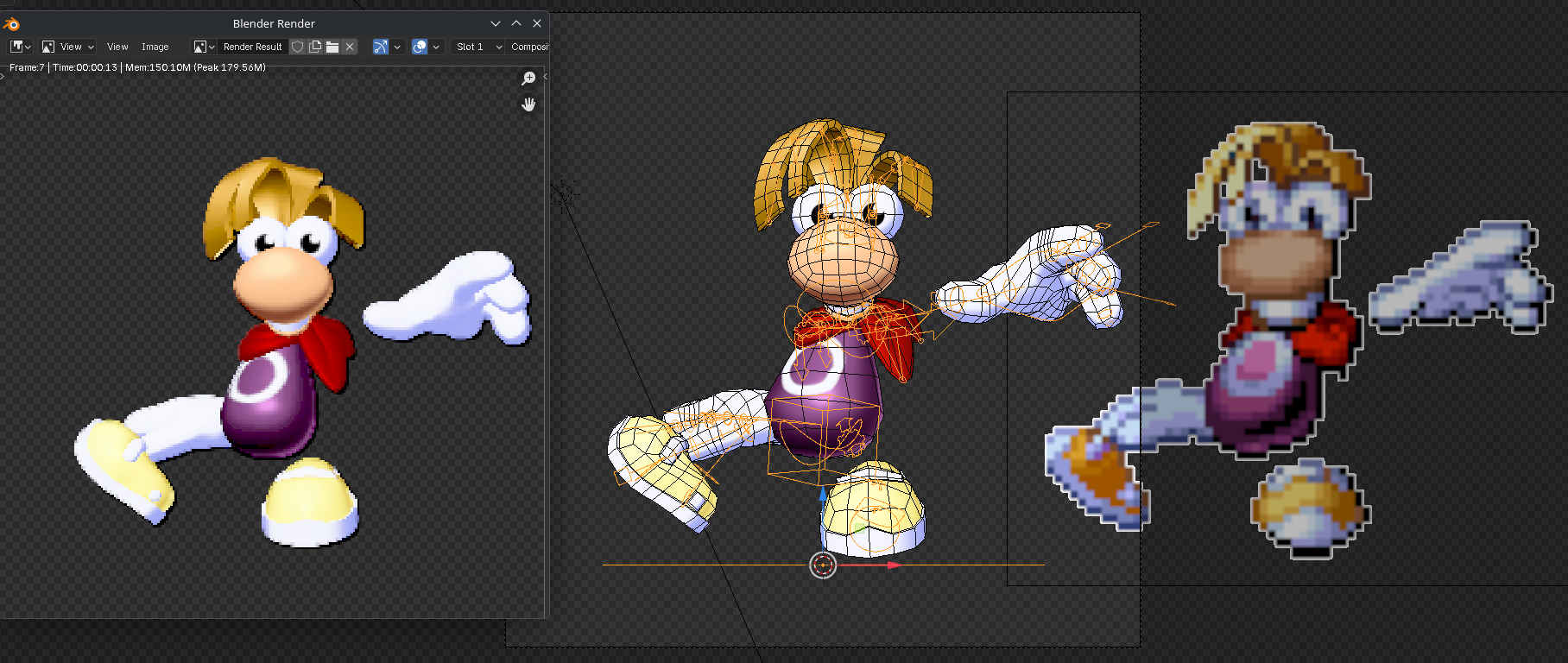Open the Image menu
The width and height of the screenshot is (1568, 663).
(x=155, y=47)
